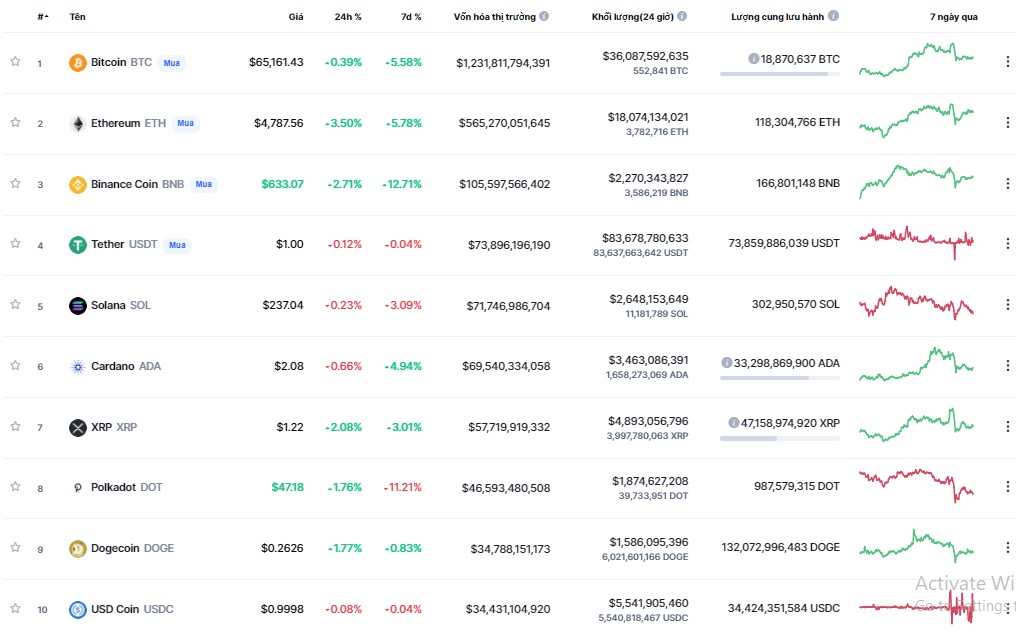The width and height of the screenshot is (1016, 636).
Task: Open the Bitcoin 7-day sparkline chart
Action: tap(916, 60)
